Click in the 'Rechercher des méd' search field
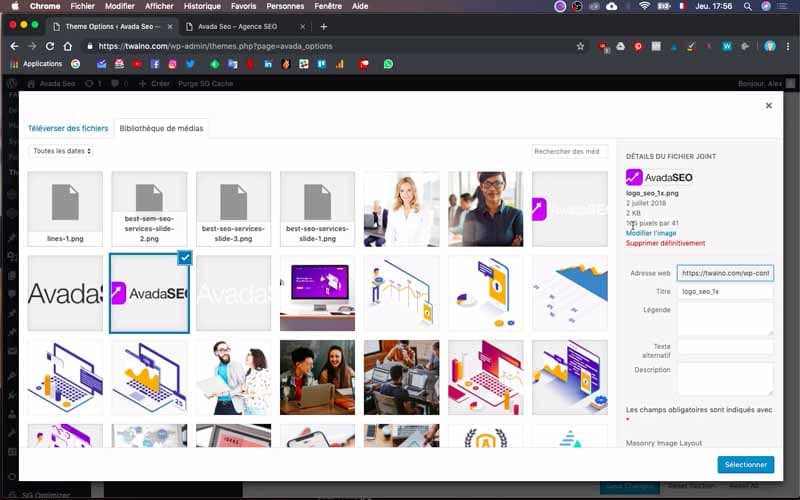The height and width of the screenshot is (500, 800). [x=570, y=152]
